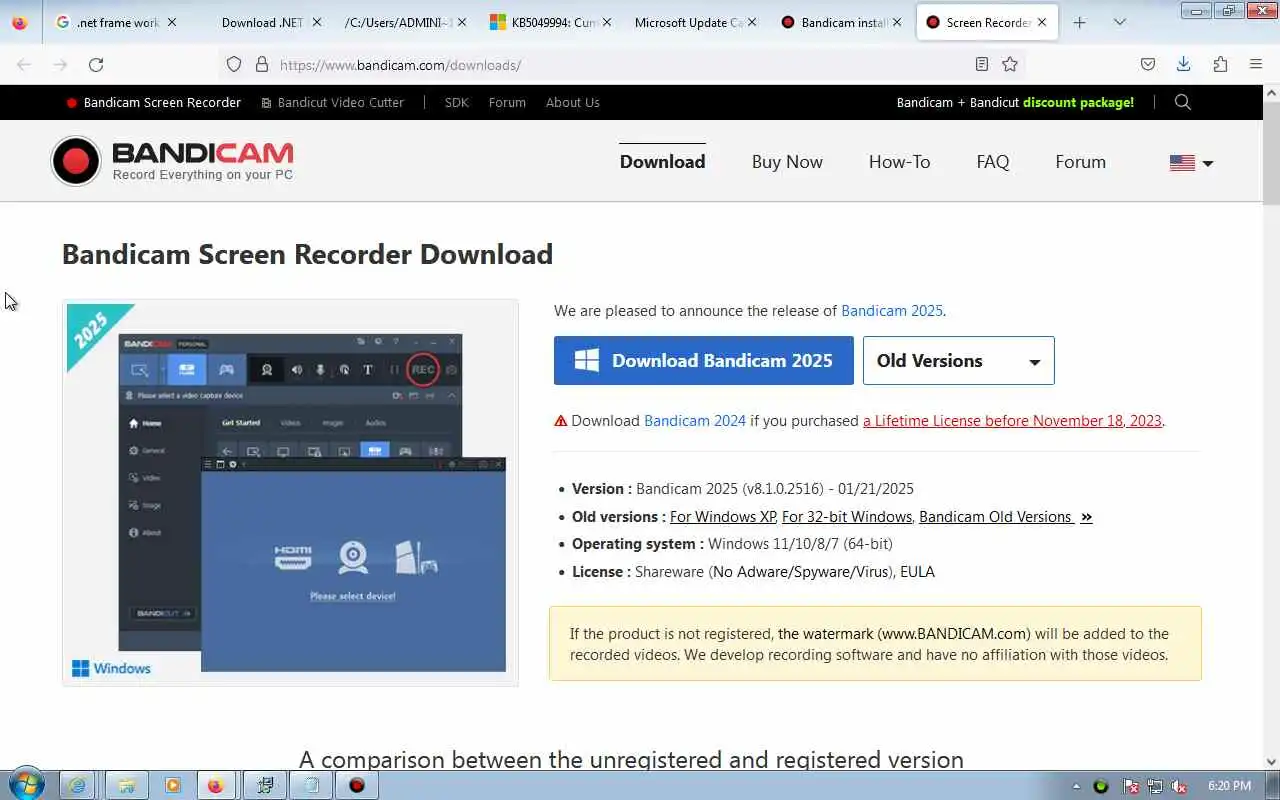Click the Firefox taskbar icon

[x=215, y=785]
